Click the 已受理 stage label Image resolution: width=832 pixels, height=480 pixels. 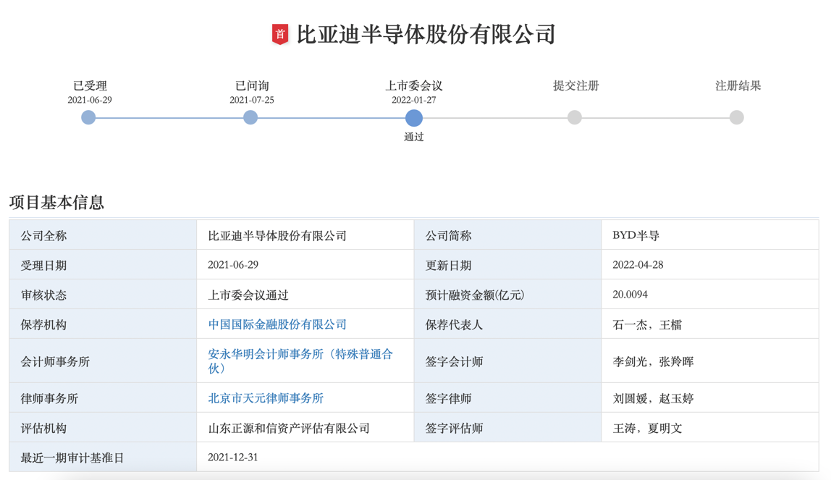tap(90, 85)
